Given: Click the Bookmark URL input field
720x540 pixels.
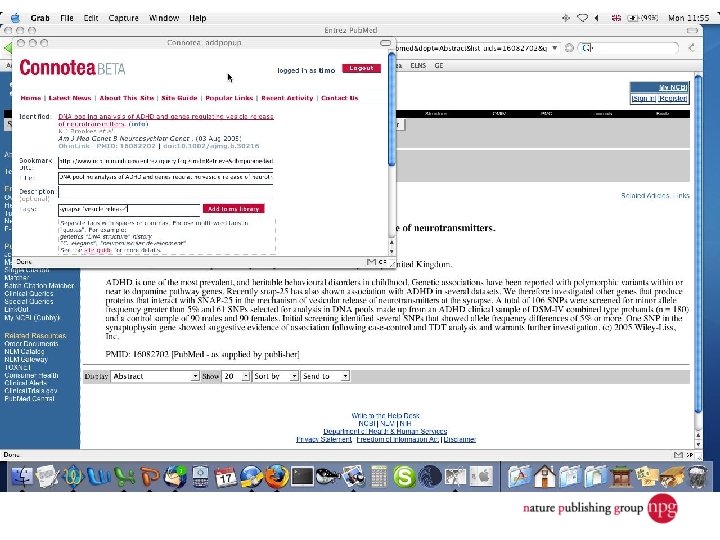Looking at the screenshot, I should (x=165, y=161).
